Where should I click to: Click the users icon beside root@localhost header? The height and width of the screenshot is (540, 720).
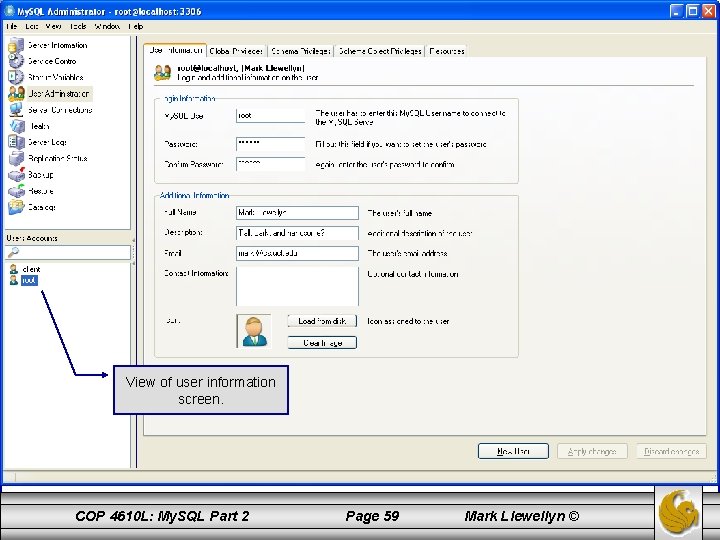point(162,73)
